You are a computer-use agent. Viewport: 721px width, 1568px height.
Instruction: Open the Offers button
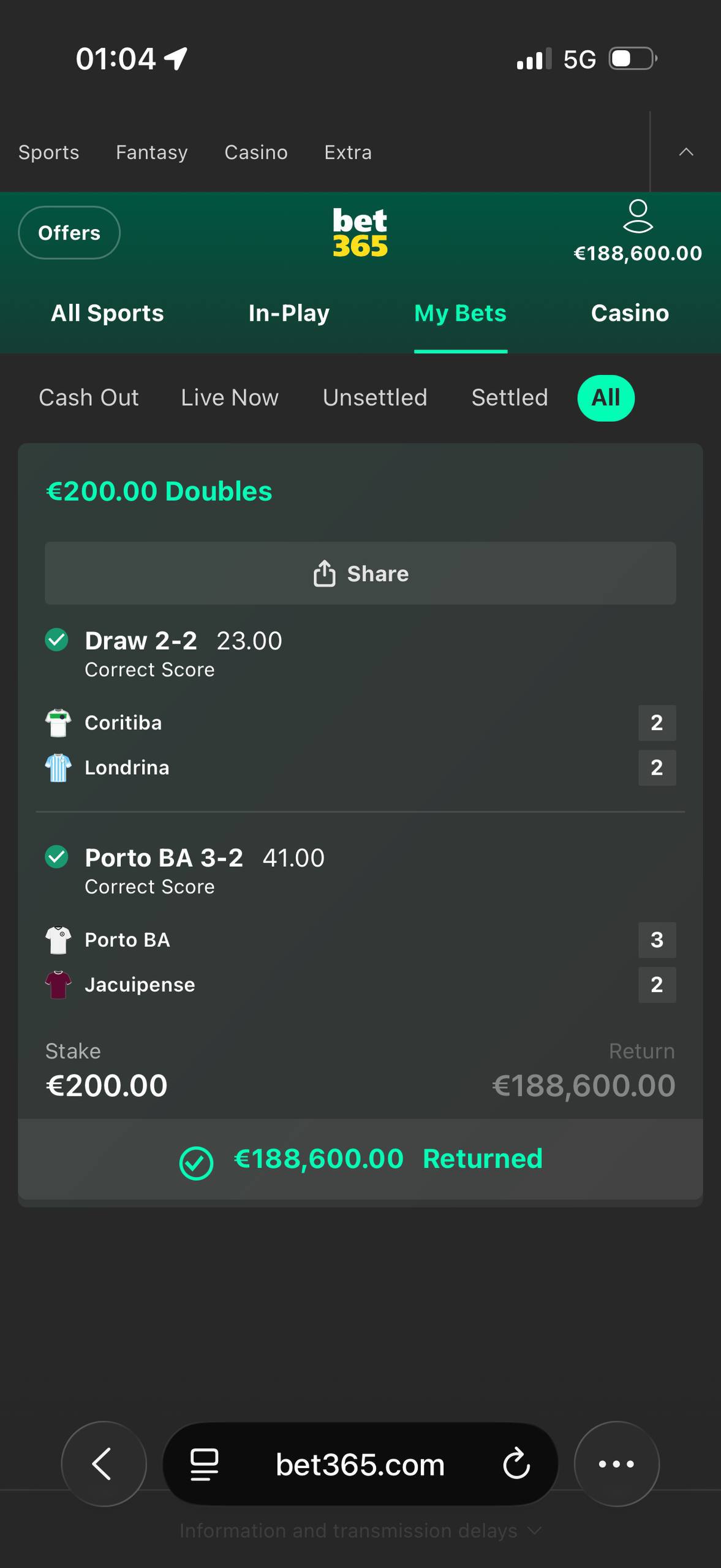[69, 233]
